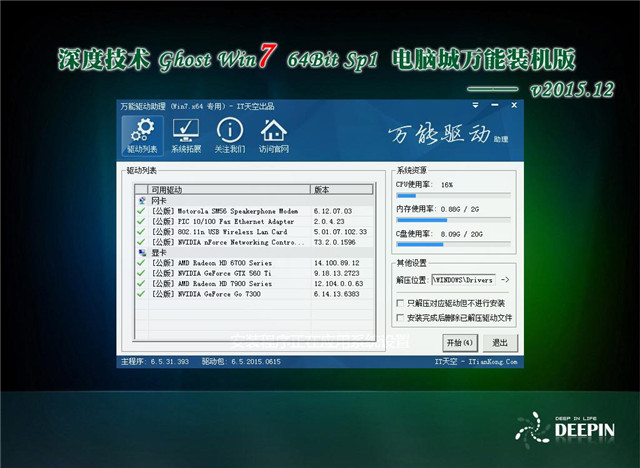Click 主程序: 6.5.31.393 status text
Viewport: 640px width, 468px height.
pyautogui.click(x=155, y=362)
